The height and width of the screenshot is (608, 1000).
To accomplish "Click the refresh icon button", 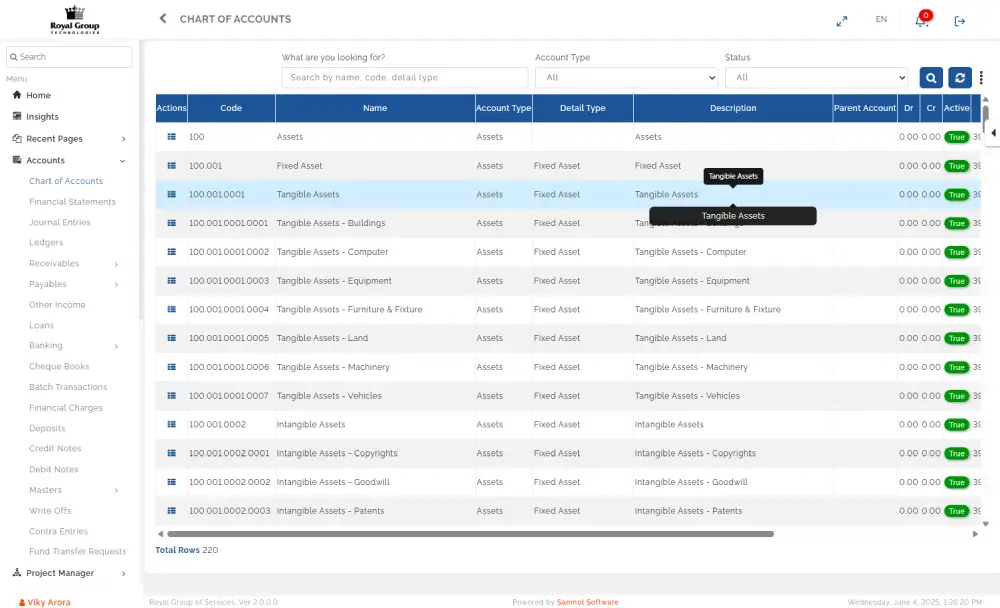I will [x=959, y=78].
